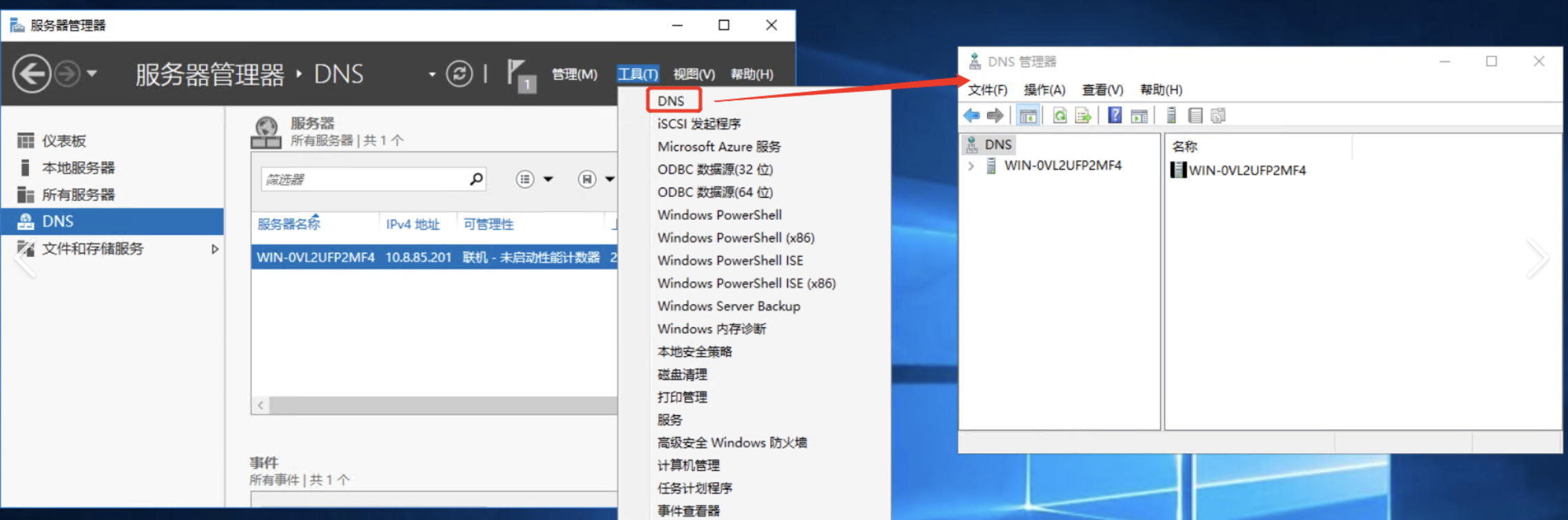This screenshot has width=1568, height=520.
Task: Refresh Server Manager with the refresh icon
Action: [x=459, y=74]
